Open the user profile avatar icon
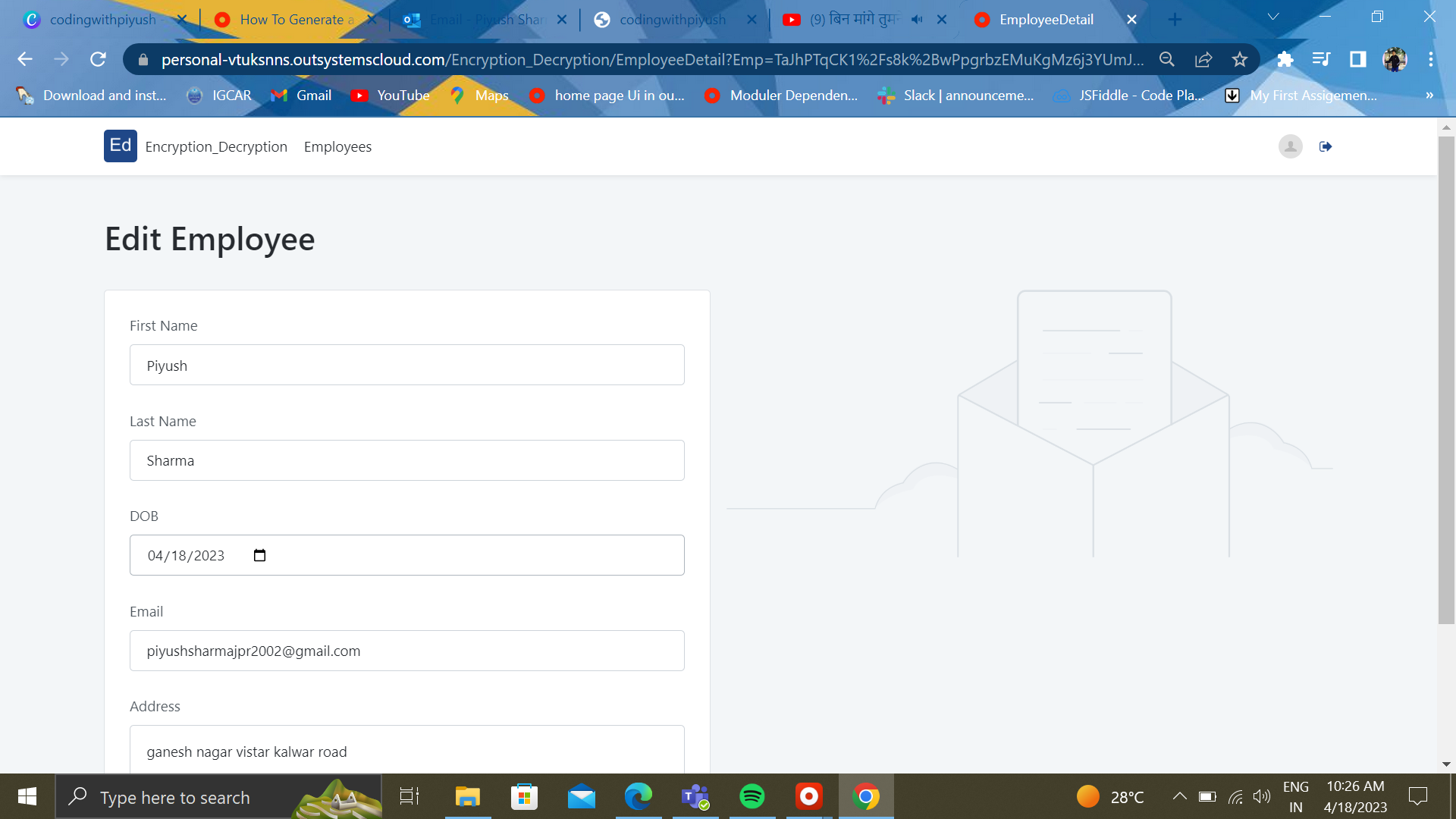 click(1290, 146)
